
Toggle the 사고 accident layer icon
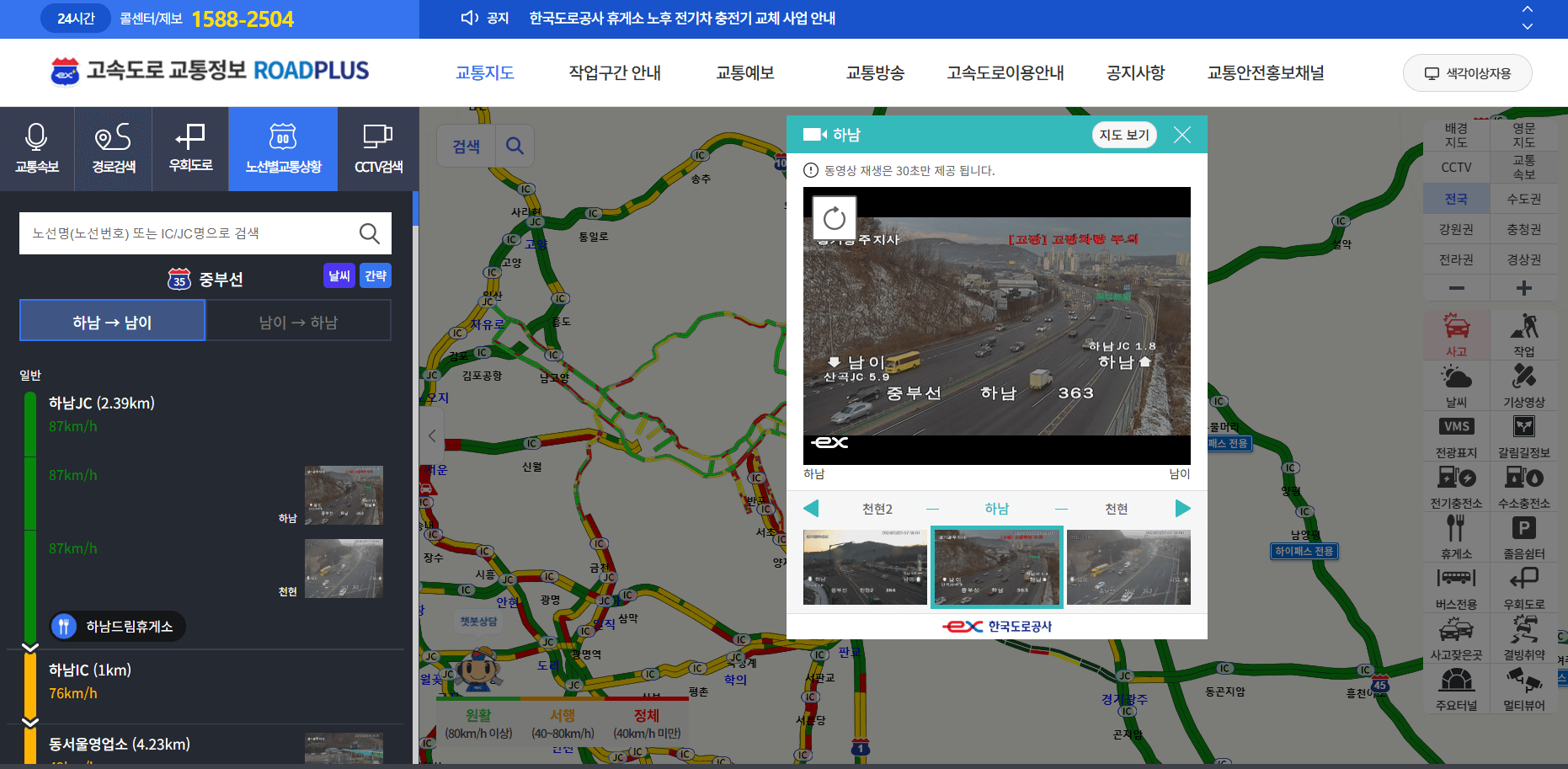[x=1456, y=334]
